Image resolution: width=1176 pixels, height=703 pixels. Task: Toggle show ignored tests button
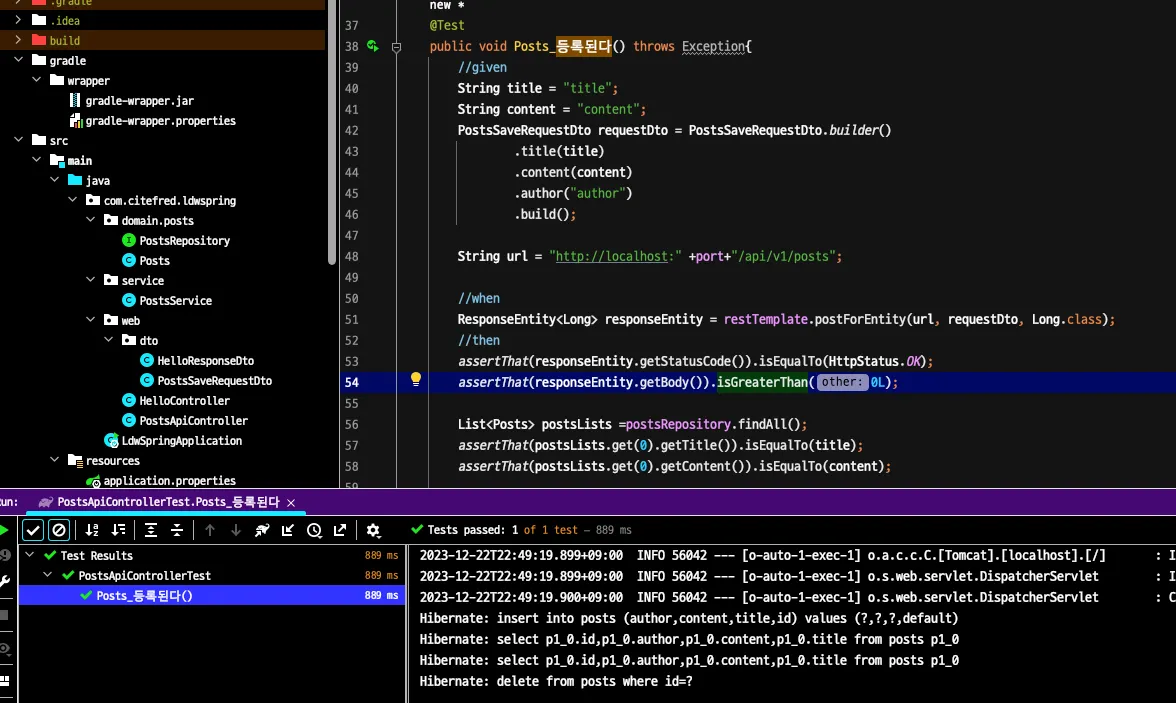[x=59, y=530]
